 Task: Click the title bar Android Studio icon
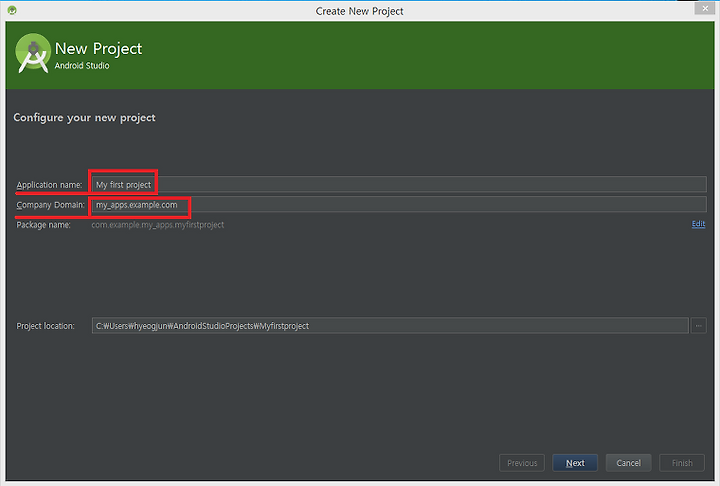(12, 10)
